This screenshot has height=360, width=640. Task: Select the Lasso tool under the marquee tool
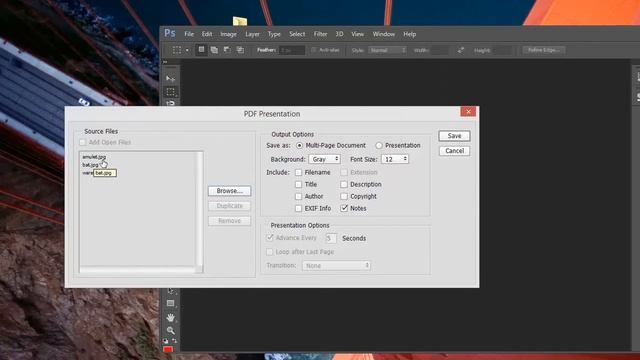tap(171, 103)
